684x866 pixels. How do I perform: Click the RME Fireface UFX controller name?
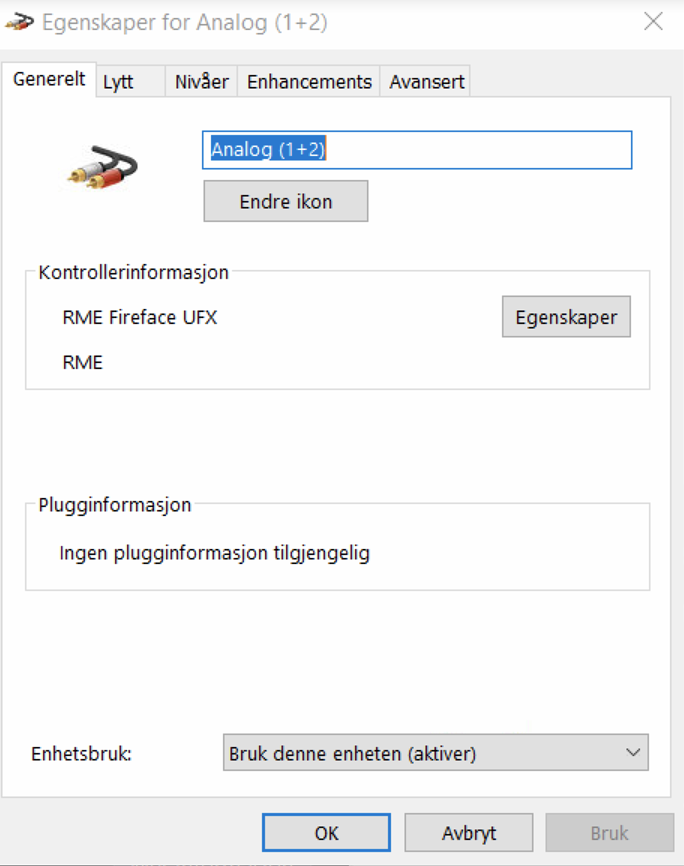[x=139, y=318]
